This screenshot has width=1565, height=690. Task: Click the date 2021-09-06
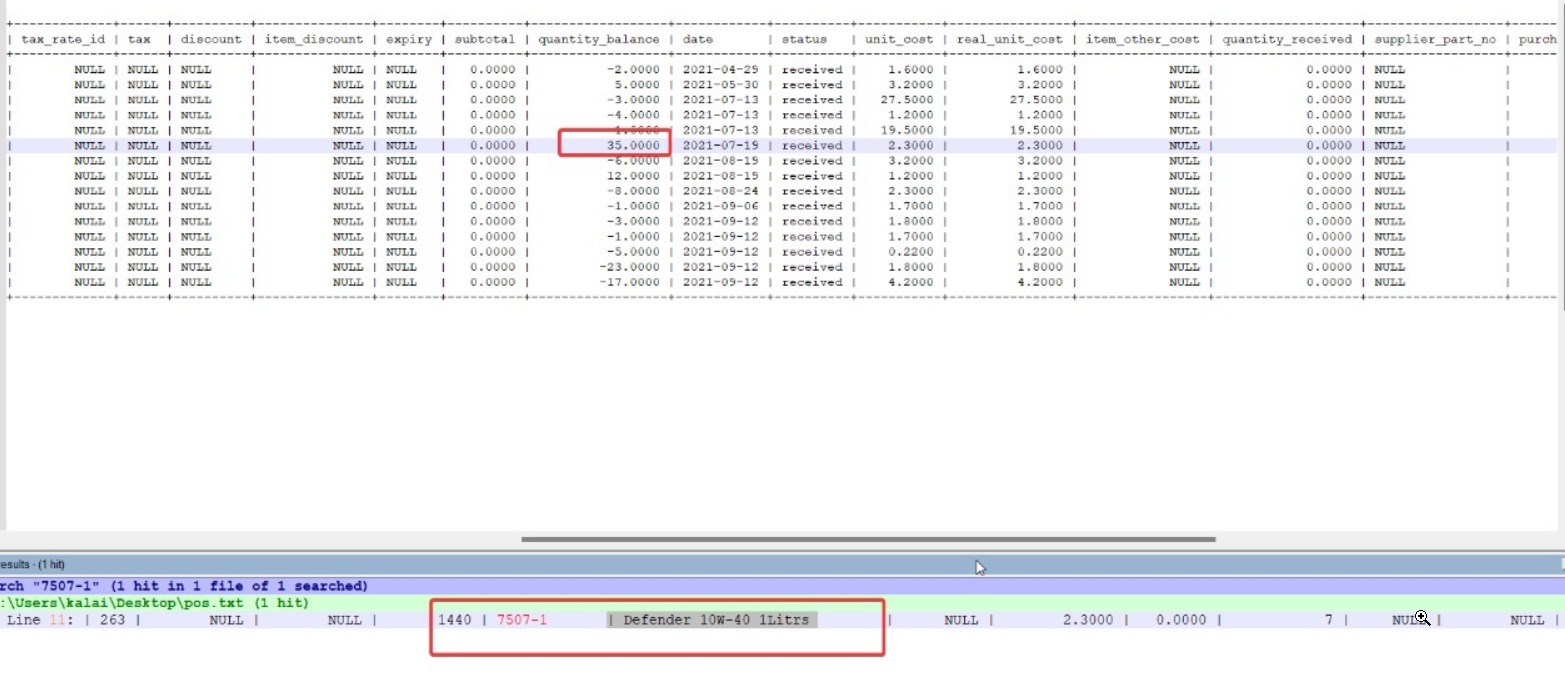pos(720,206)
